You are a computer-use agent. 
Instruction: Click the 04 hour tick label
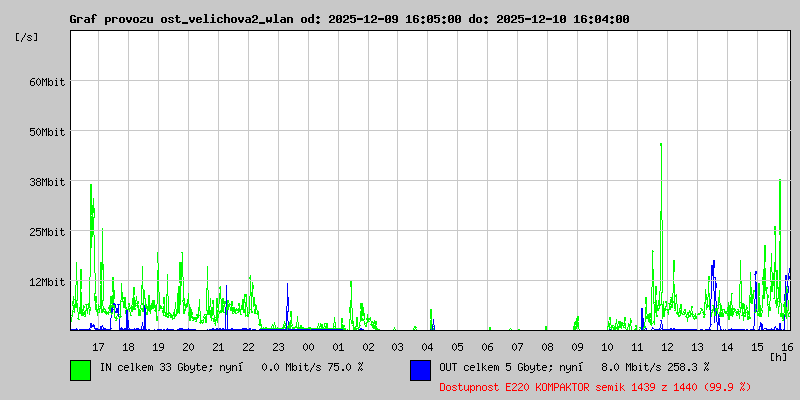click(428, 347)
